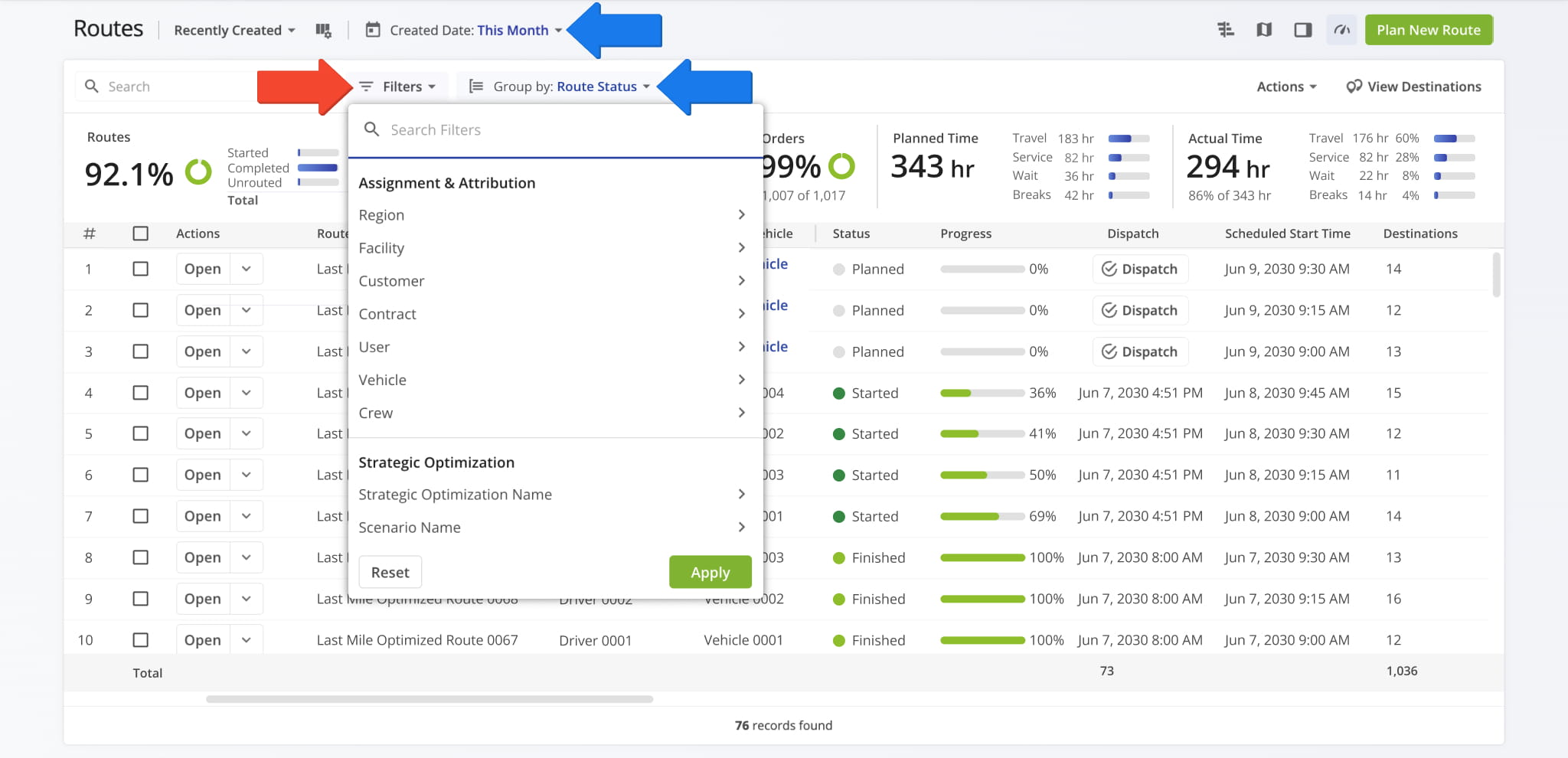Reset the filters

tap(390, 572)
